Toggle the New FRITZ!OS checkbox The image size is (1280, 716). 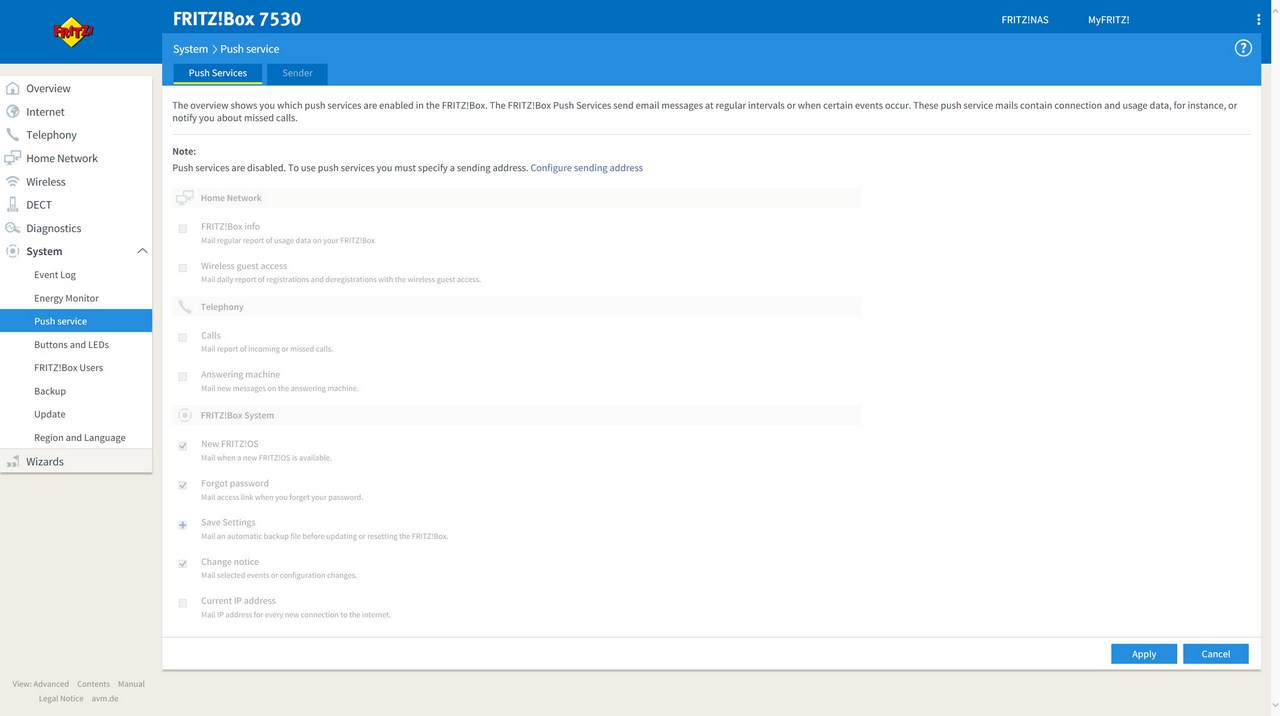[x=183, y=447]
